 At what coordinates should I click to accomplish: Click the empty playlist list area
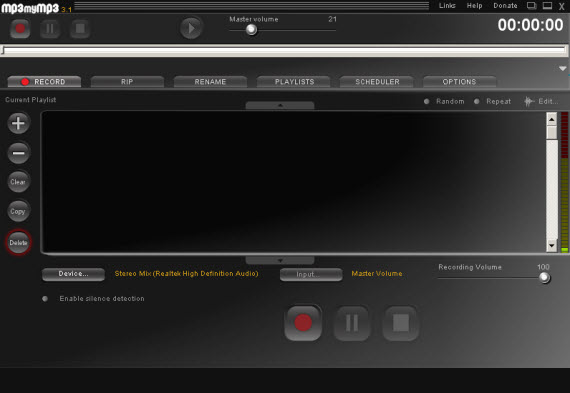click(293, 182)
